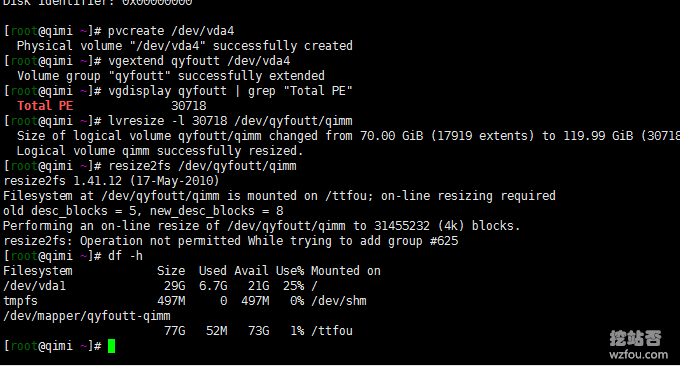Viewport: 680px width, 366px height.
Task: Click the value 30718 after Total PE
Action: 189,106
